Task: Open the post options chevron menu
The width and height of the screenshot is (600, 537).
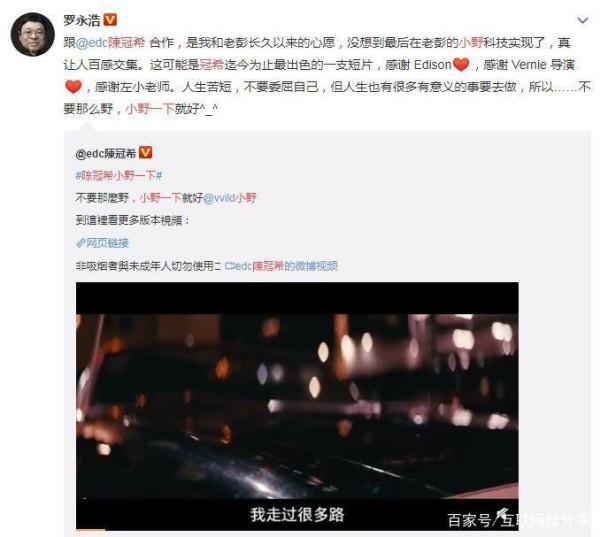Action: pos(582,20)
